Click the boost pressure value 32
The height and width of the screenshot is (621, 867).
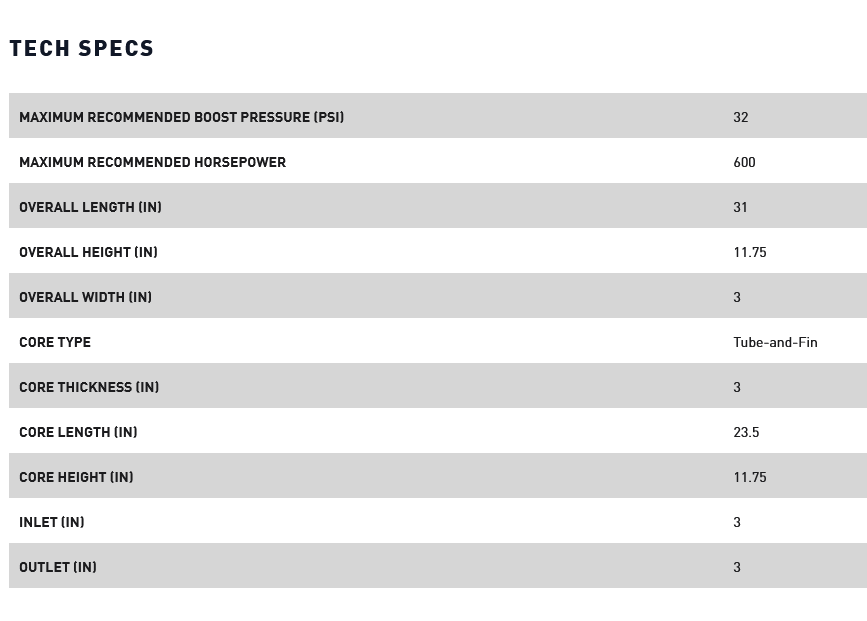click(740, 117)
